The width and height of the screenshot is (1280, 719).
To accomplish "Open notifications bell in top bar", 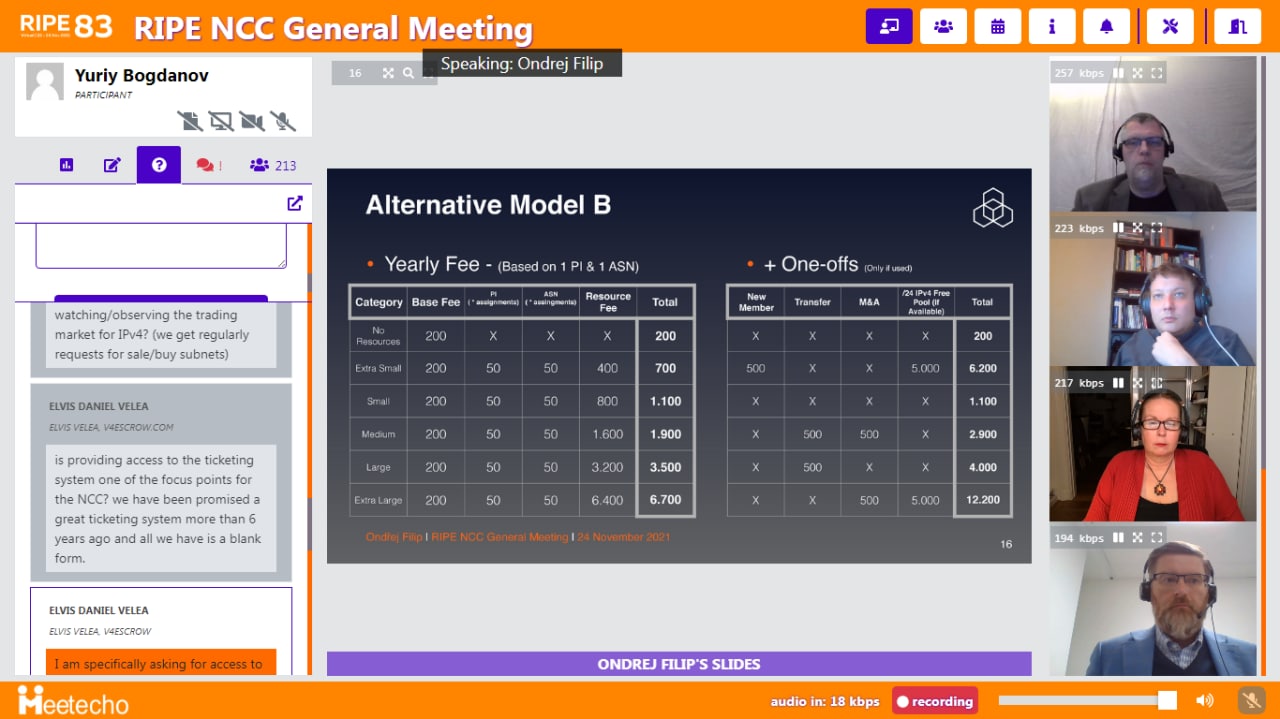I will tap(1106, 27).
